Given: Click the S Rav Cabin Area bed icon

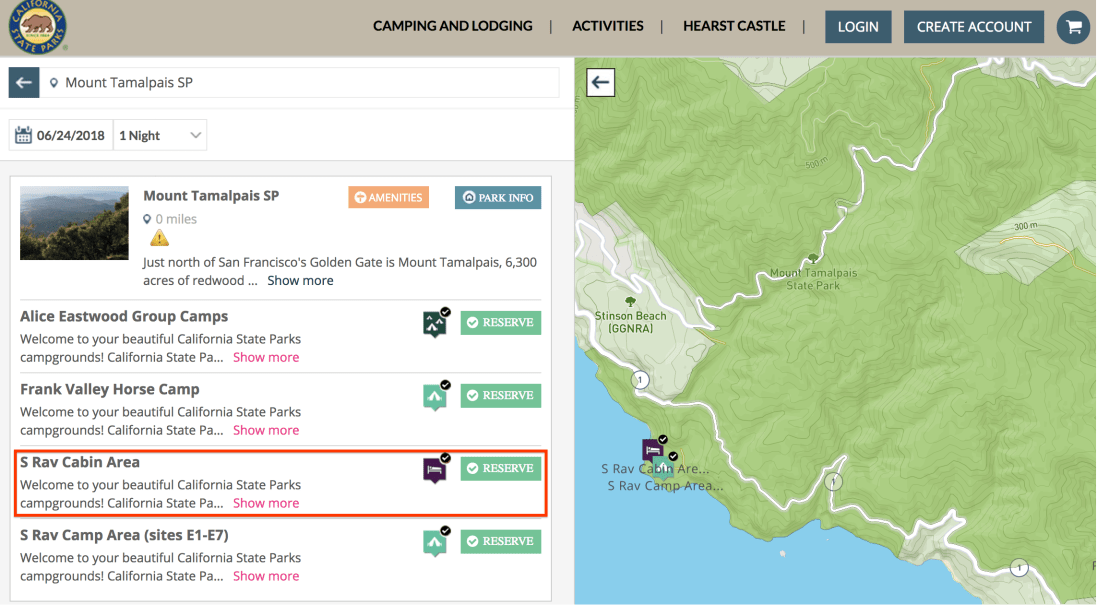Looking at the screenshot, I should (x=435, y=469).
